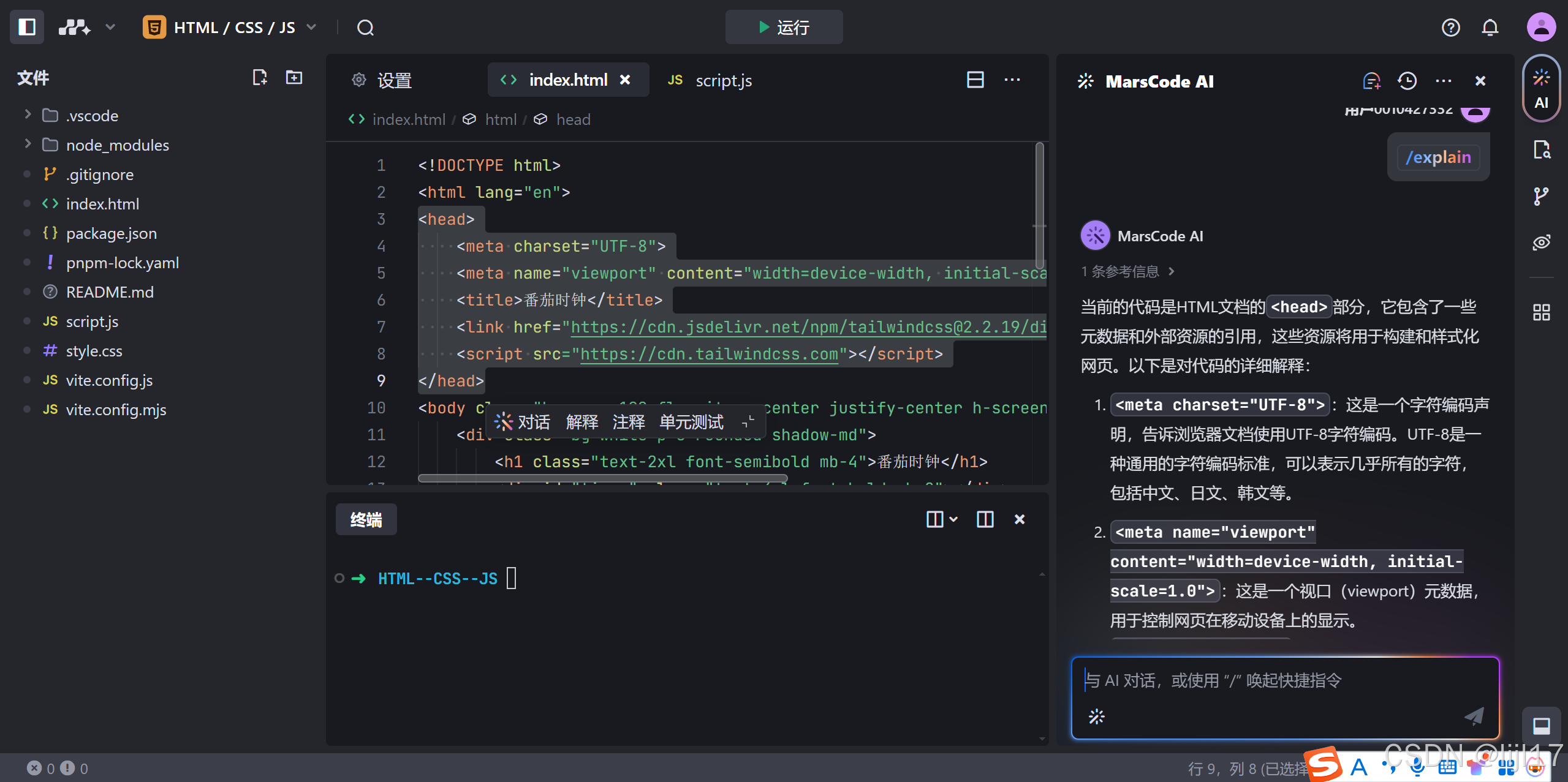Click the editor's horizontal scrollbar
This screenshot has width=1568, height=782.
(602, 478)
